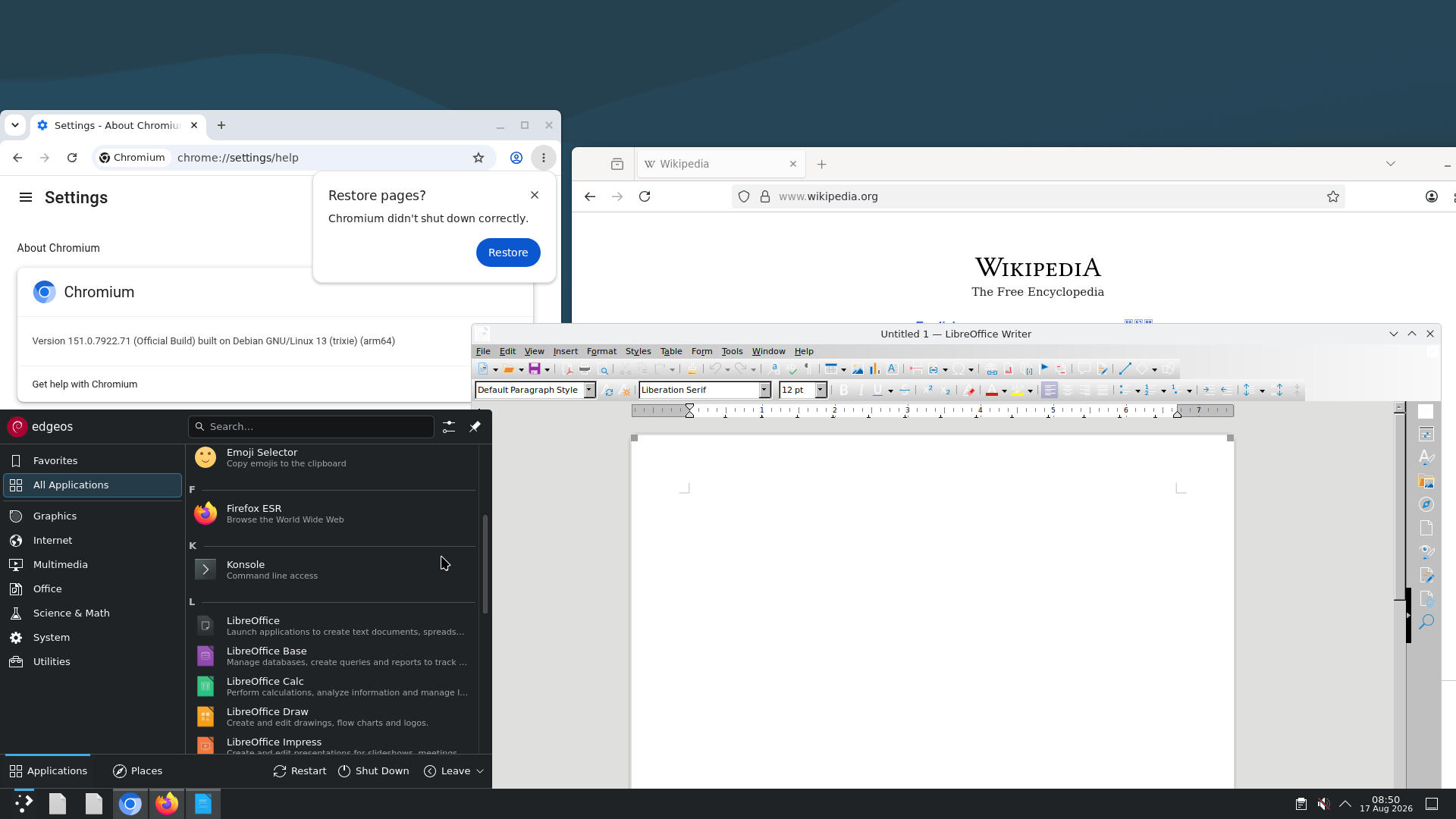Open Firefox list-all-tabs chevron
The height and width of the screenshot is (819, 1456).
(x=1391, y=164)
